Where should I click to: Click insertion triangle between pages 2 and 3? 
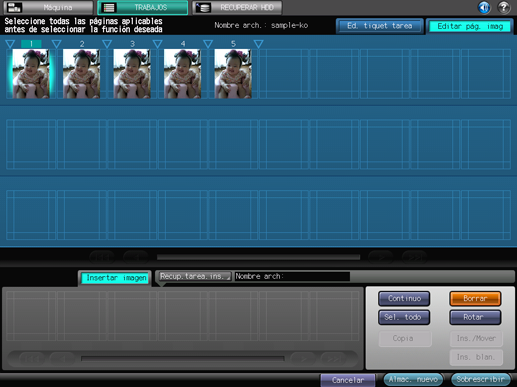click(x=107, y=44)
